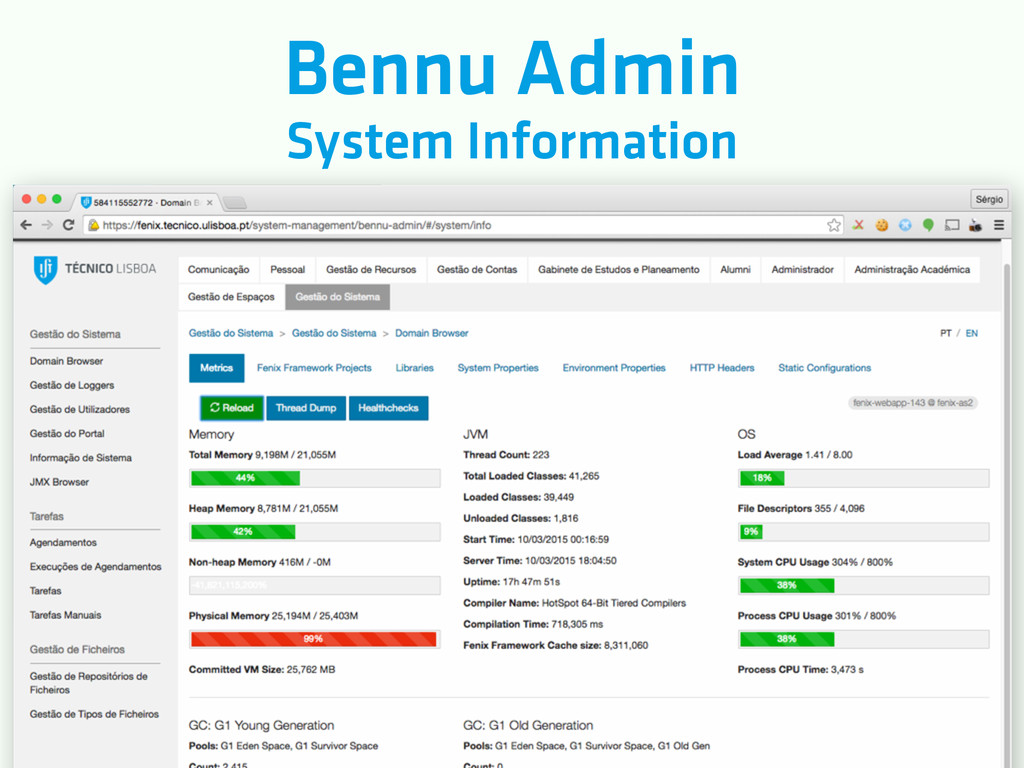
Task: Open Domain Browser in sidebar
Action: 67,361
